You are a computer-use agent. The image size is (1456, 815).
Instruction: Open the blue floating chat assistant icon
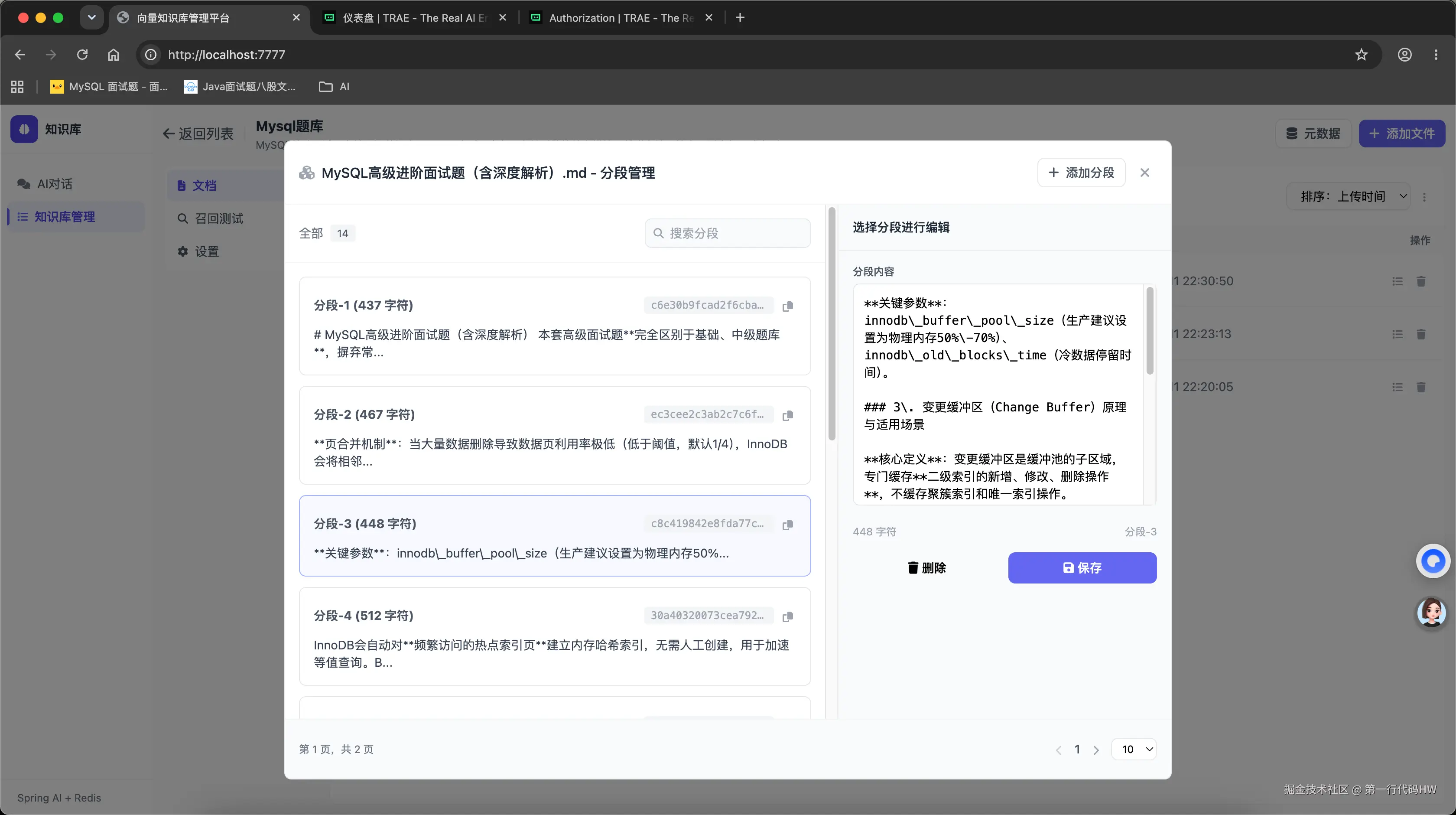(x=1433, y=561)
